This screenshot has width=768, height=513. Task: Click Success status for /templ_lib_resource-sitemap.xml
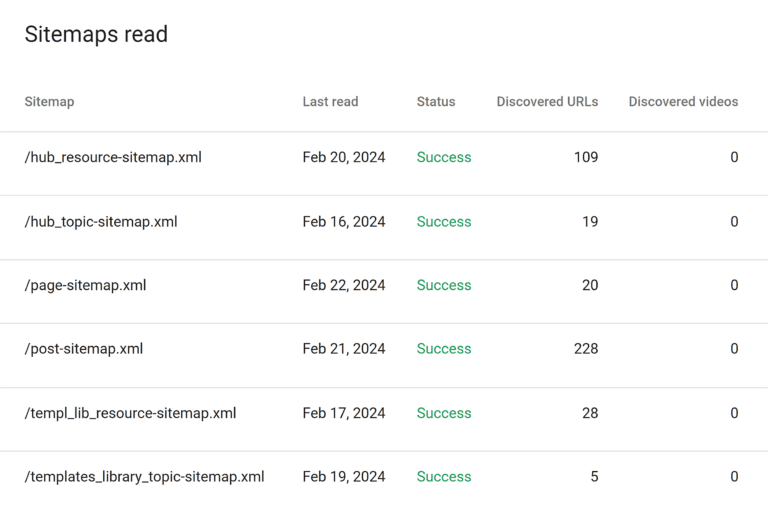tap(444, 413)
